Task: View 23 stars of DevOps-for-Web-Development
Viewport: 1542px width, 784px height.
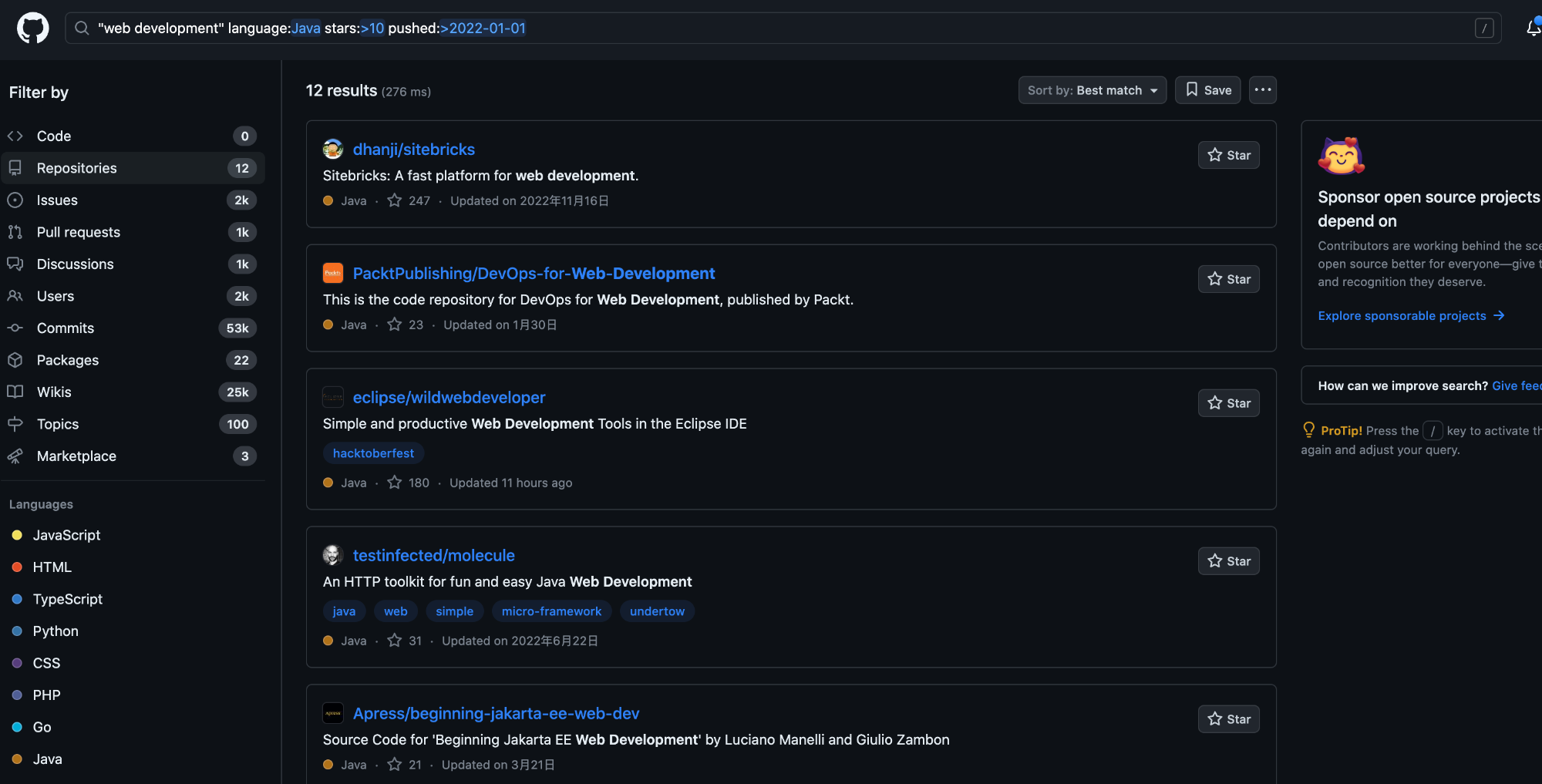Action: tap(406, 325)
